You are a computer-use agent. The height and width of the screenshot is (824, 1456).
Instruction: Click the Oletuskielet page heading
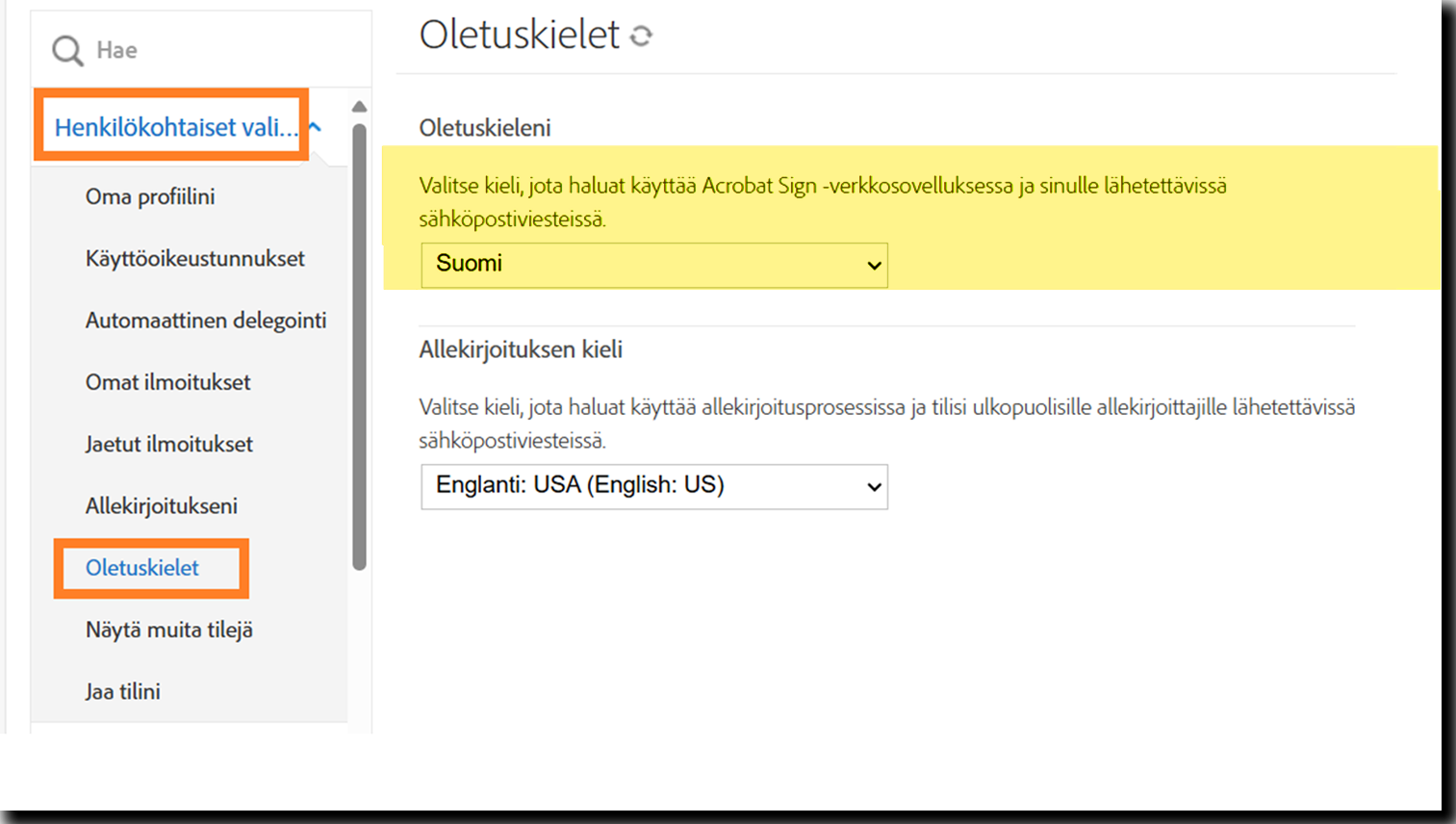520,35
